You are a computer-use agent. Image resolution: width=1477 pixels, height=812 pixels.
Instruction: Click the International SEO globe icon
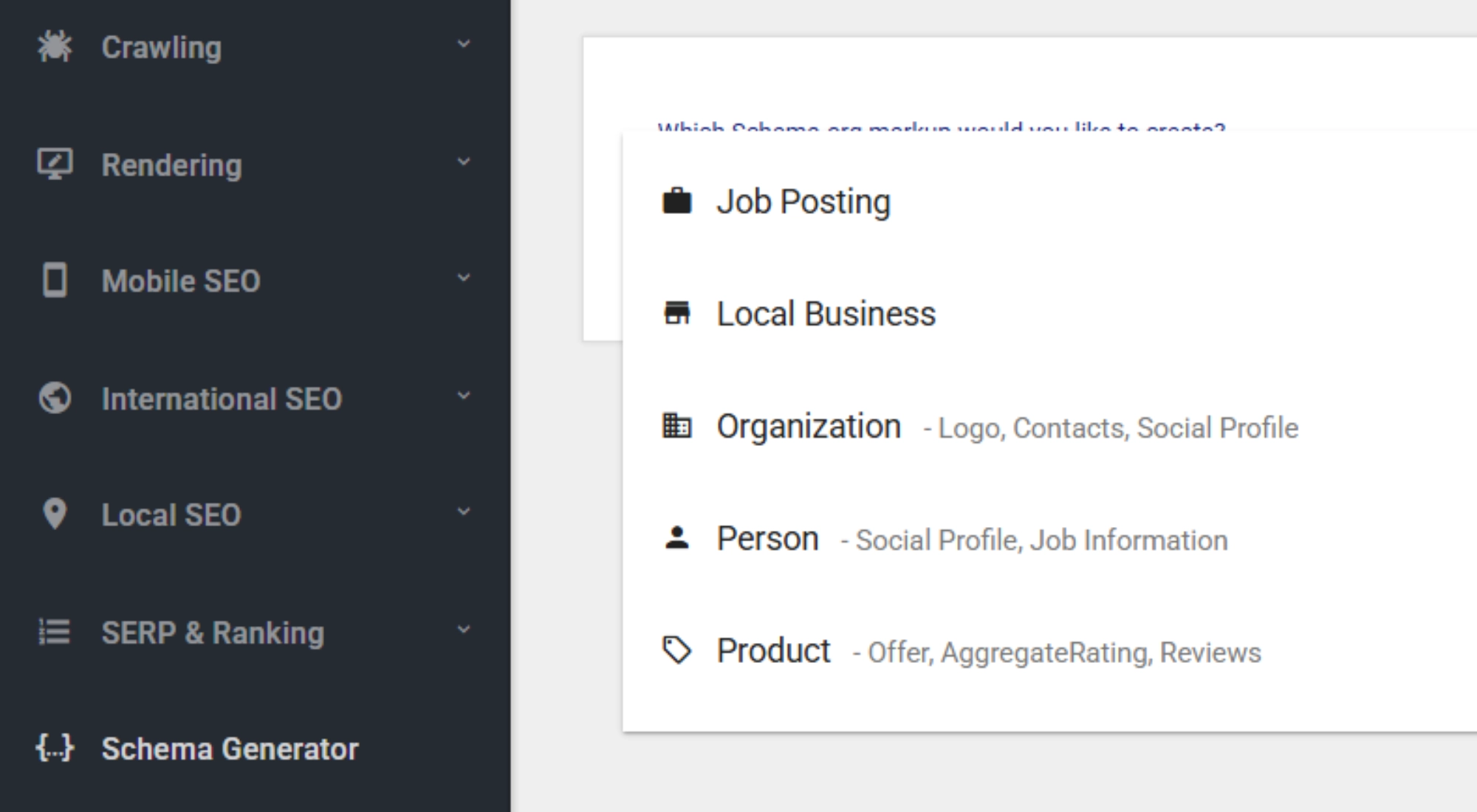coord(55,397)
